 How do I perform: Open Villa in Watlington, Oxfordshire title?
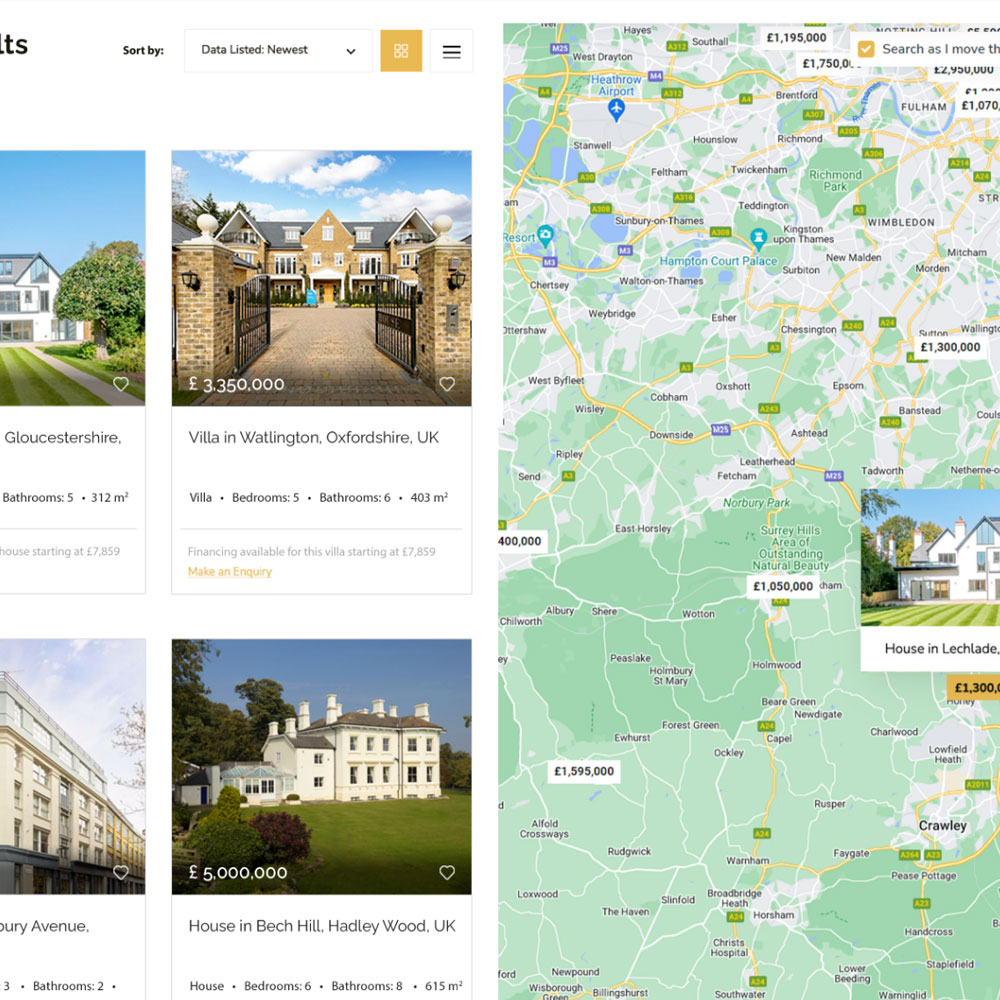point(314,438)
